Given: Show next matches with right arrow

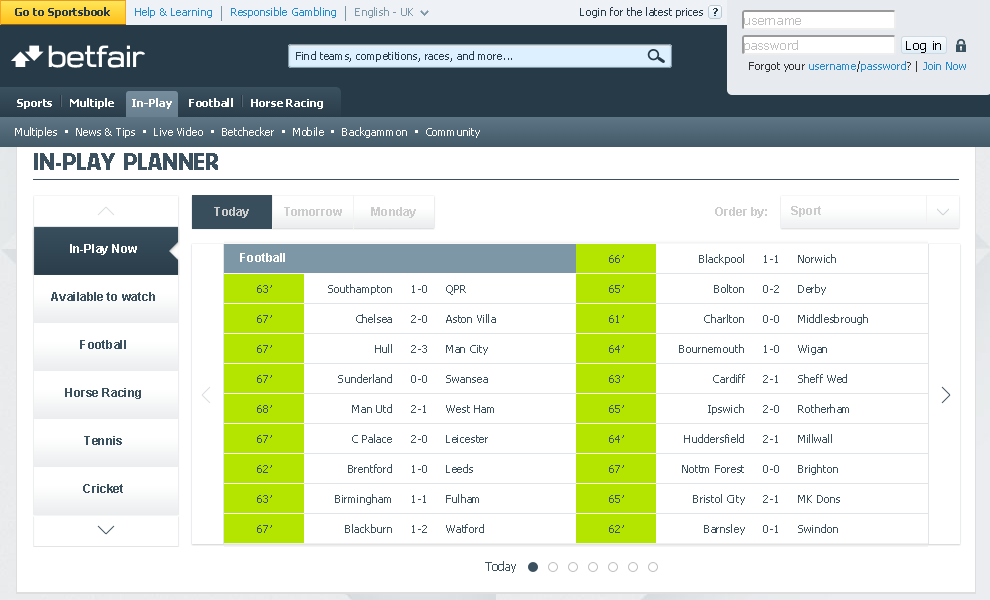Looking at the screenshot, I should (x=945, y=395).
